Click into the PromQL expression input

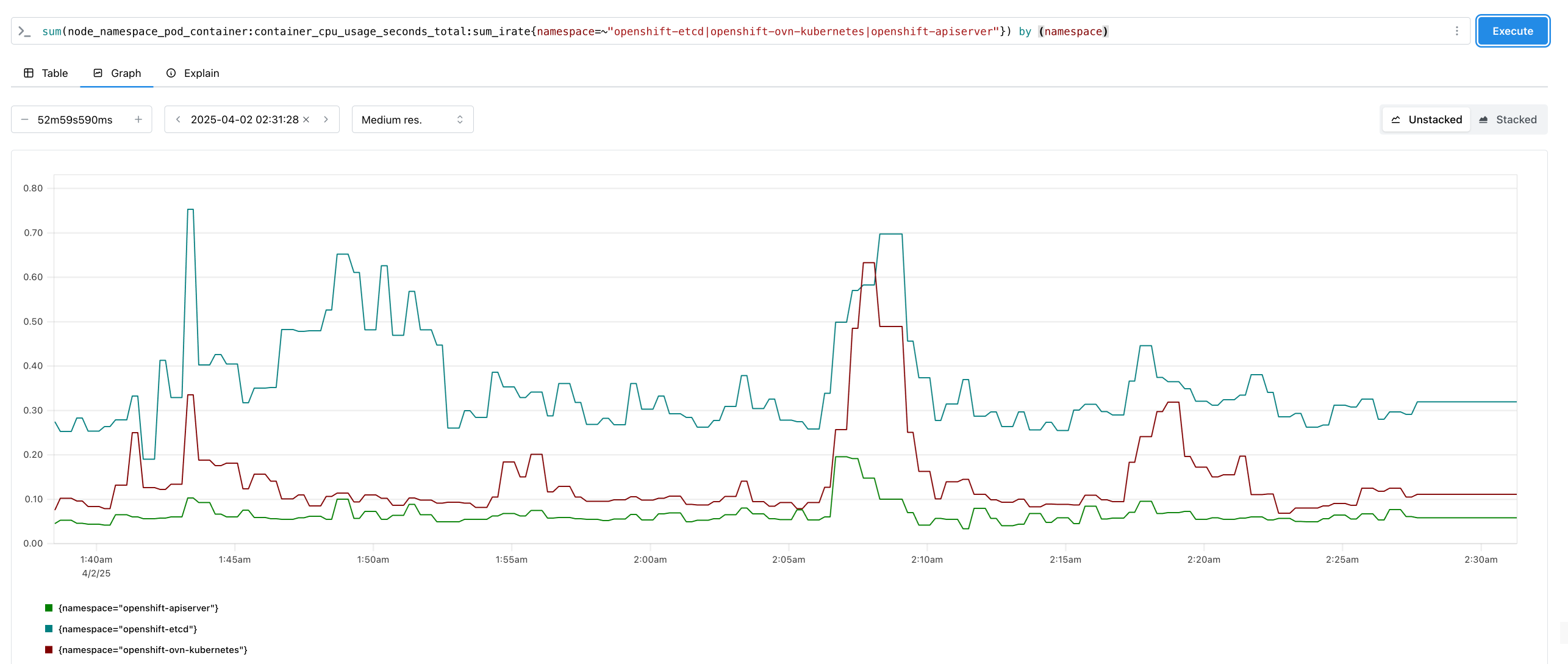point(732,31)
